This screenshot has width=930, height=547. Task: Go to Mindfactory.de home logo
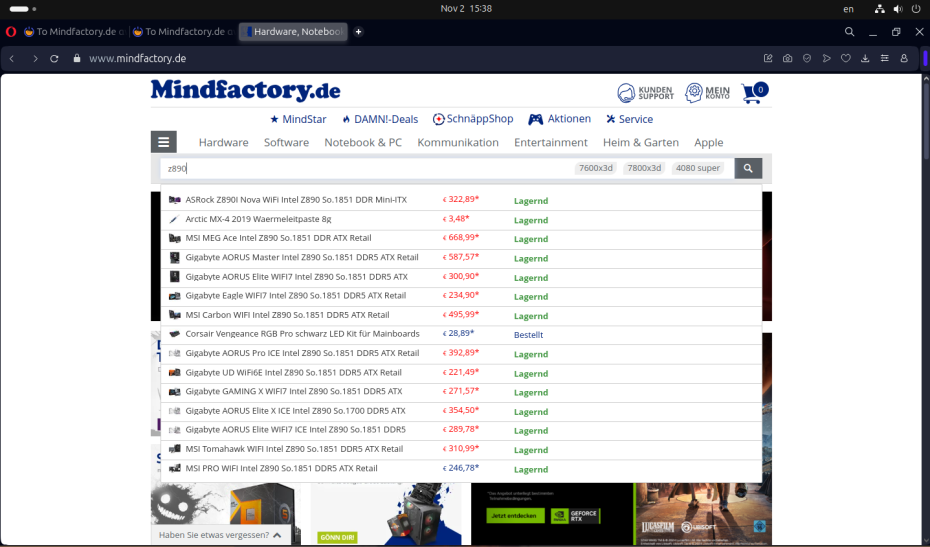(246, 90)
